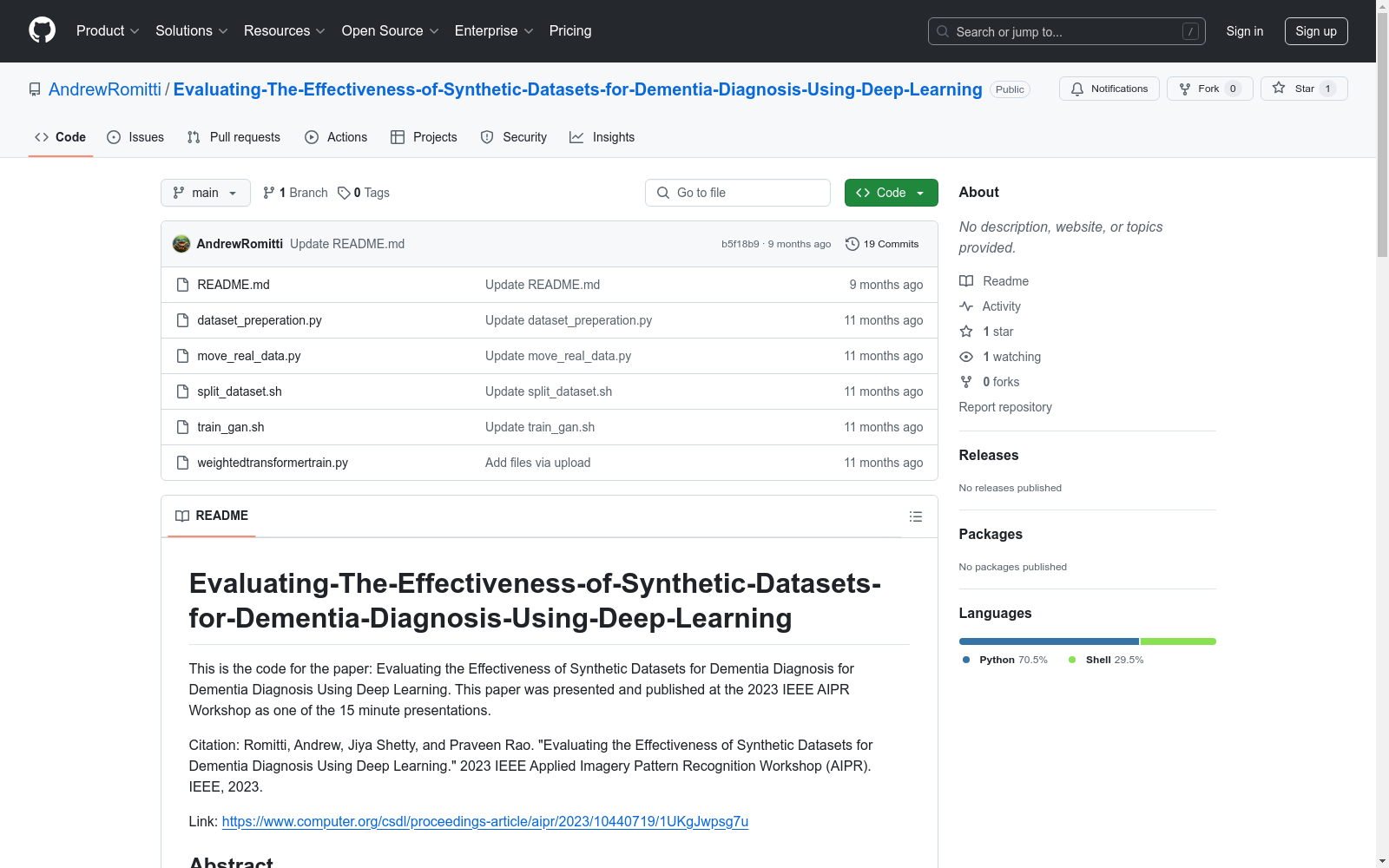Screen dimensions: 1389x868
Task: Expand the Product menu
Action: (108, 30)
